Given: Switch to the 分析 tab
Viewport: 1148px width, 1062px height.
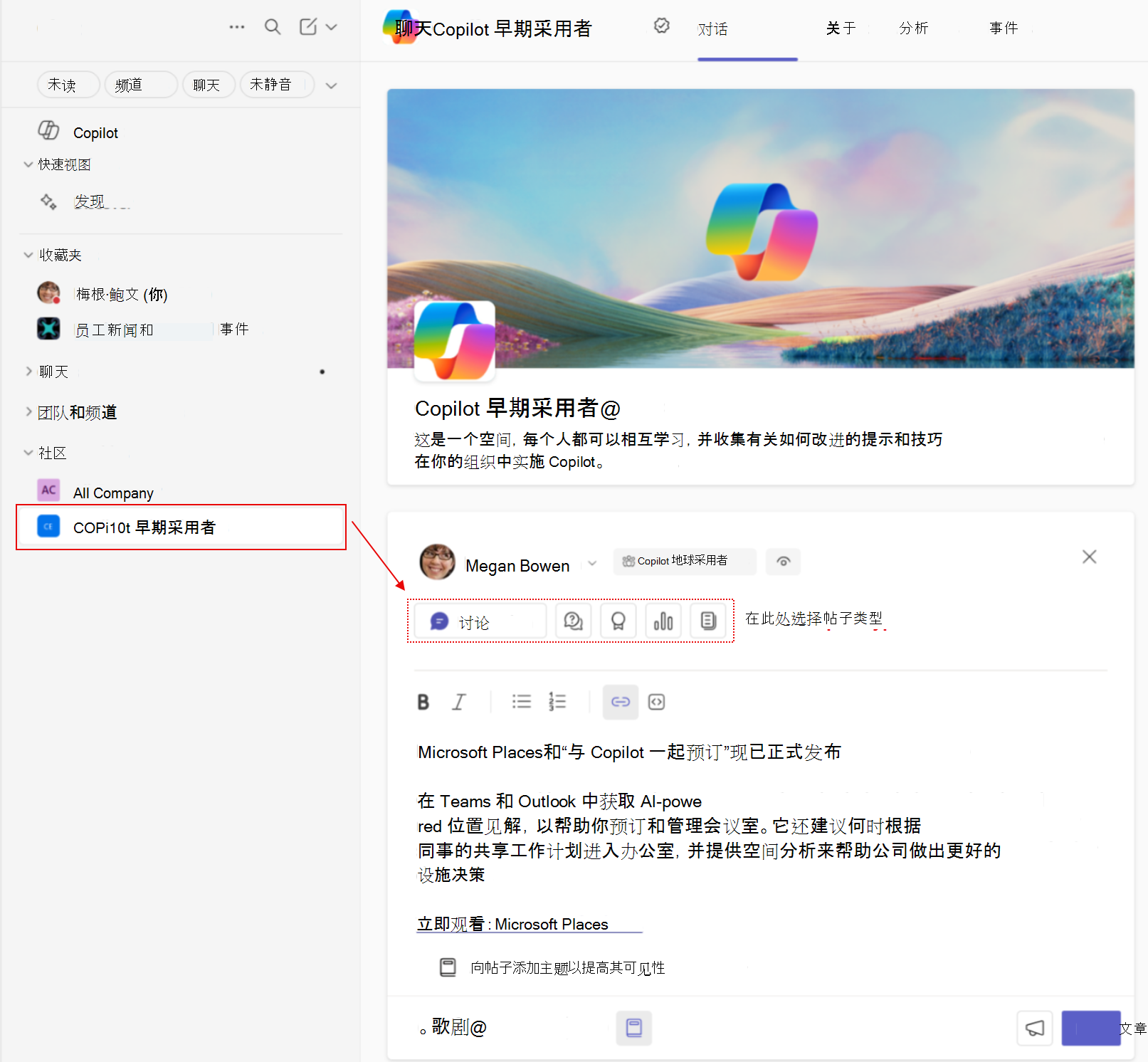Looking at the screenshot, I should (x=913, y=28).
